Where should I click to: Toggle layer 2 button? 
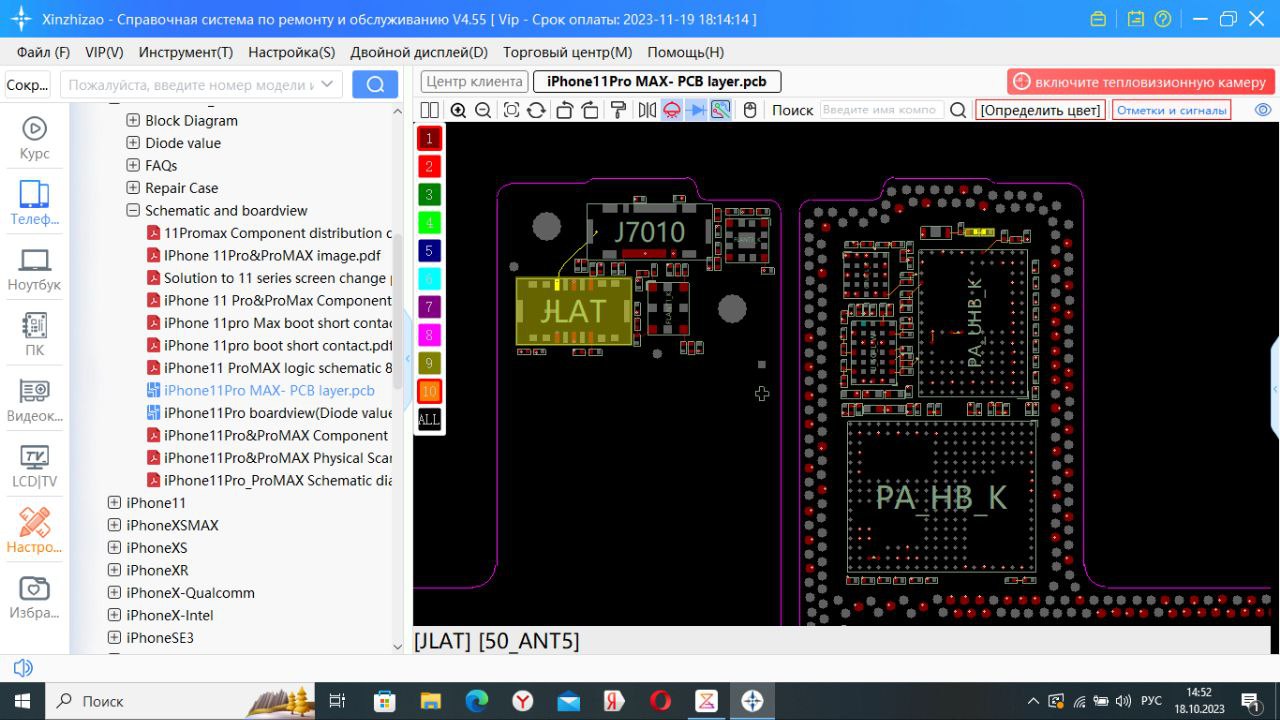[x=429, y=166]
